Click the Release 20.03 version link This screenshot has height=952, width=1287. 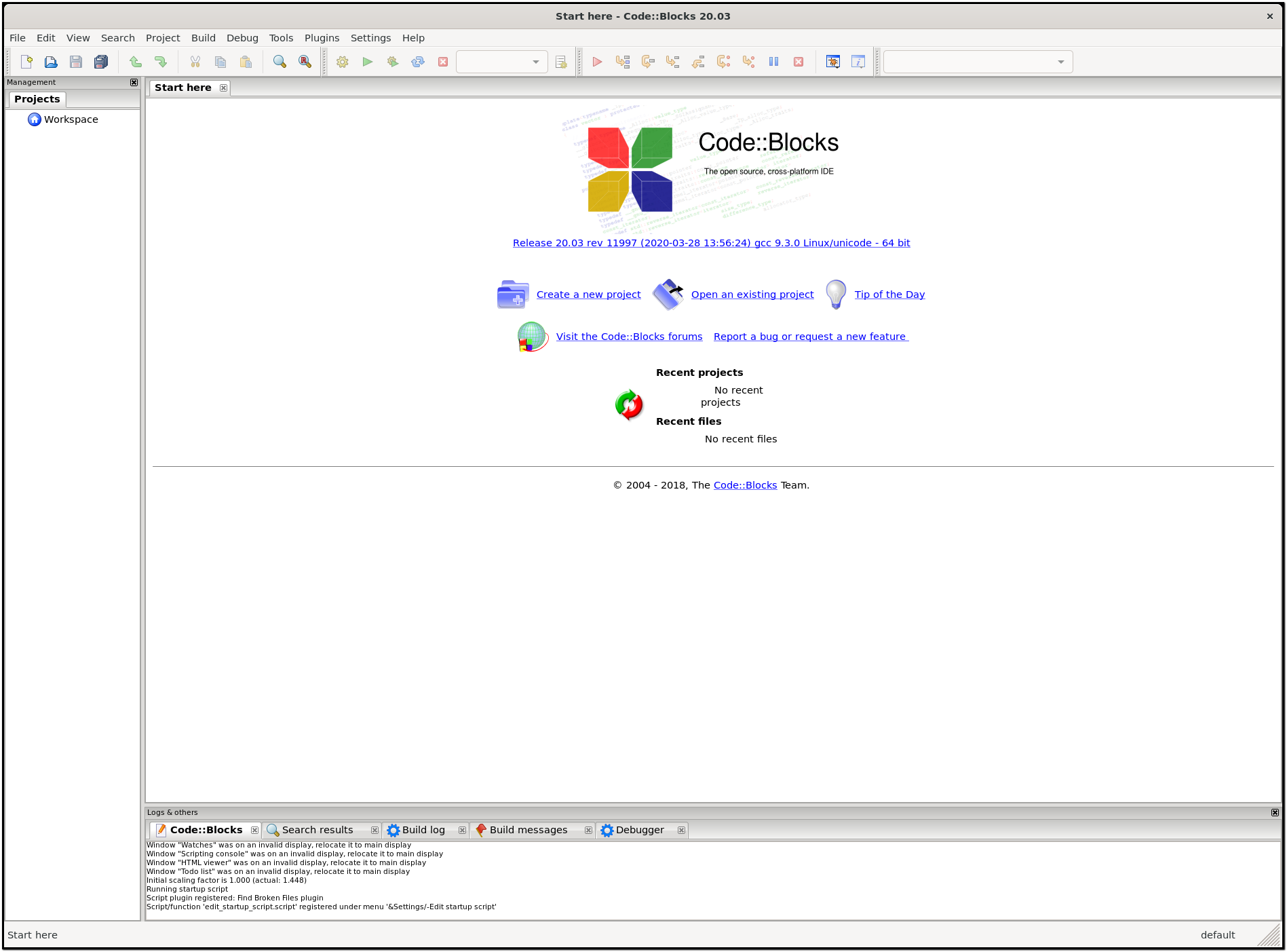(711, 243)
